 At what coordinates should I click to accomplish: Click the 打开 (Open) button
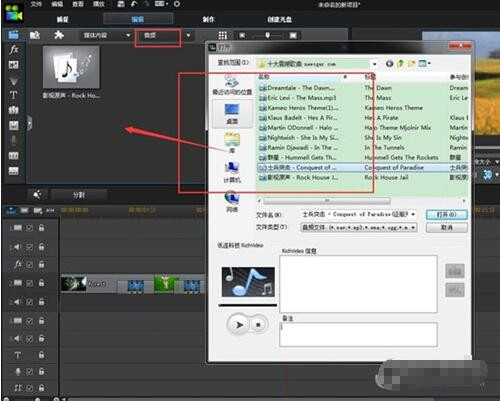pyautogui.click(x=447, y=215)
